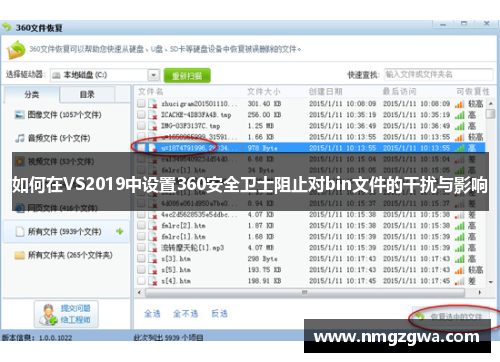Open the 本地磁盘 (C:) drive dropdown
The height and width of the screenshot is (362, 500).
tap(153, 75)
